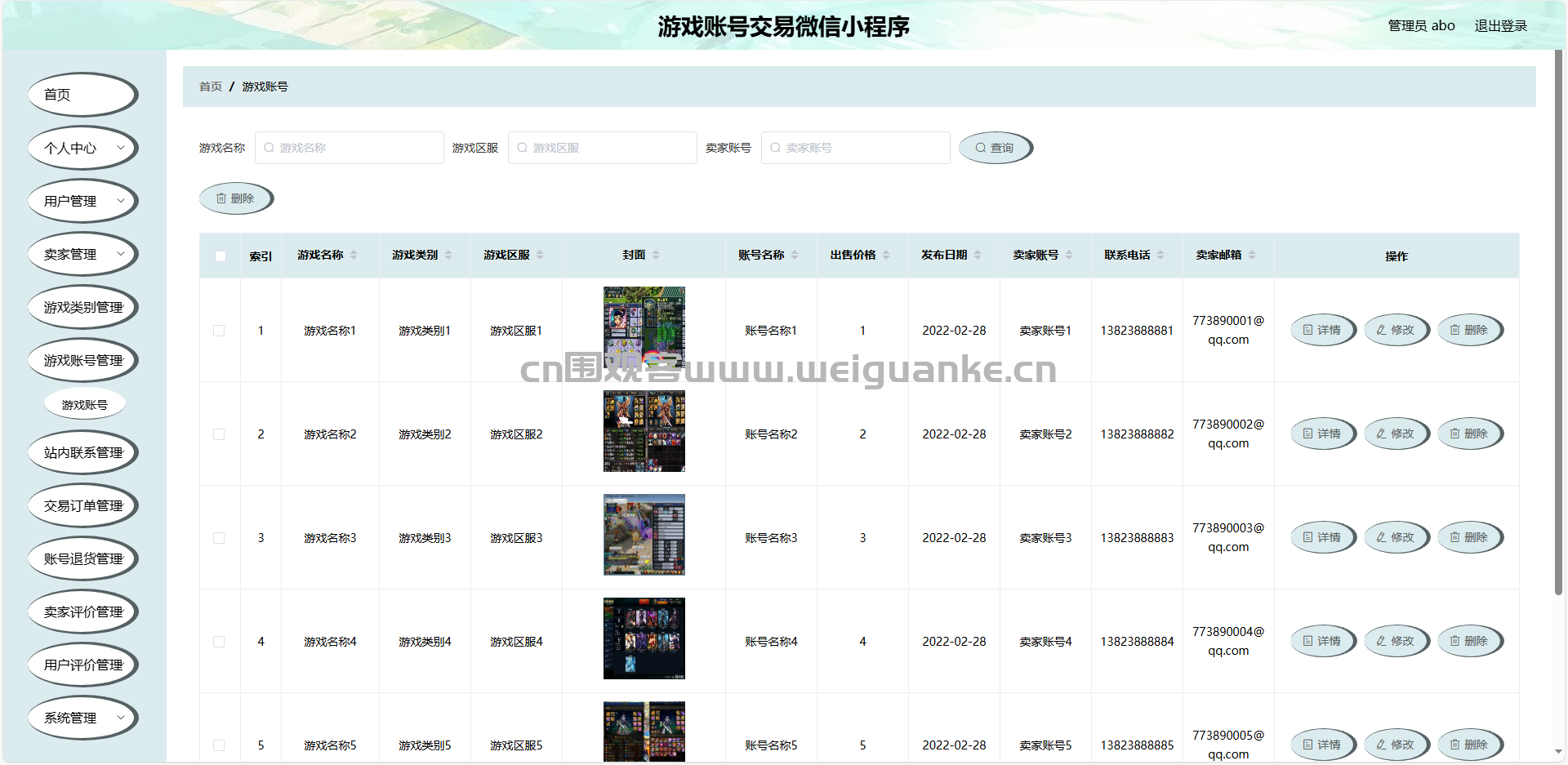Open cover thumbnail of 游戏名称1 row
1568x765 pixels.
[x=644, y=327]
